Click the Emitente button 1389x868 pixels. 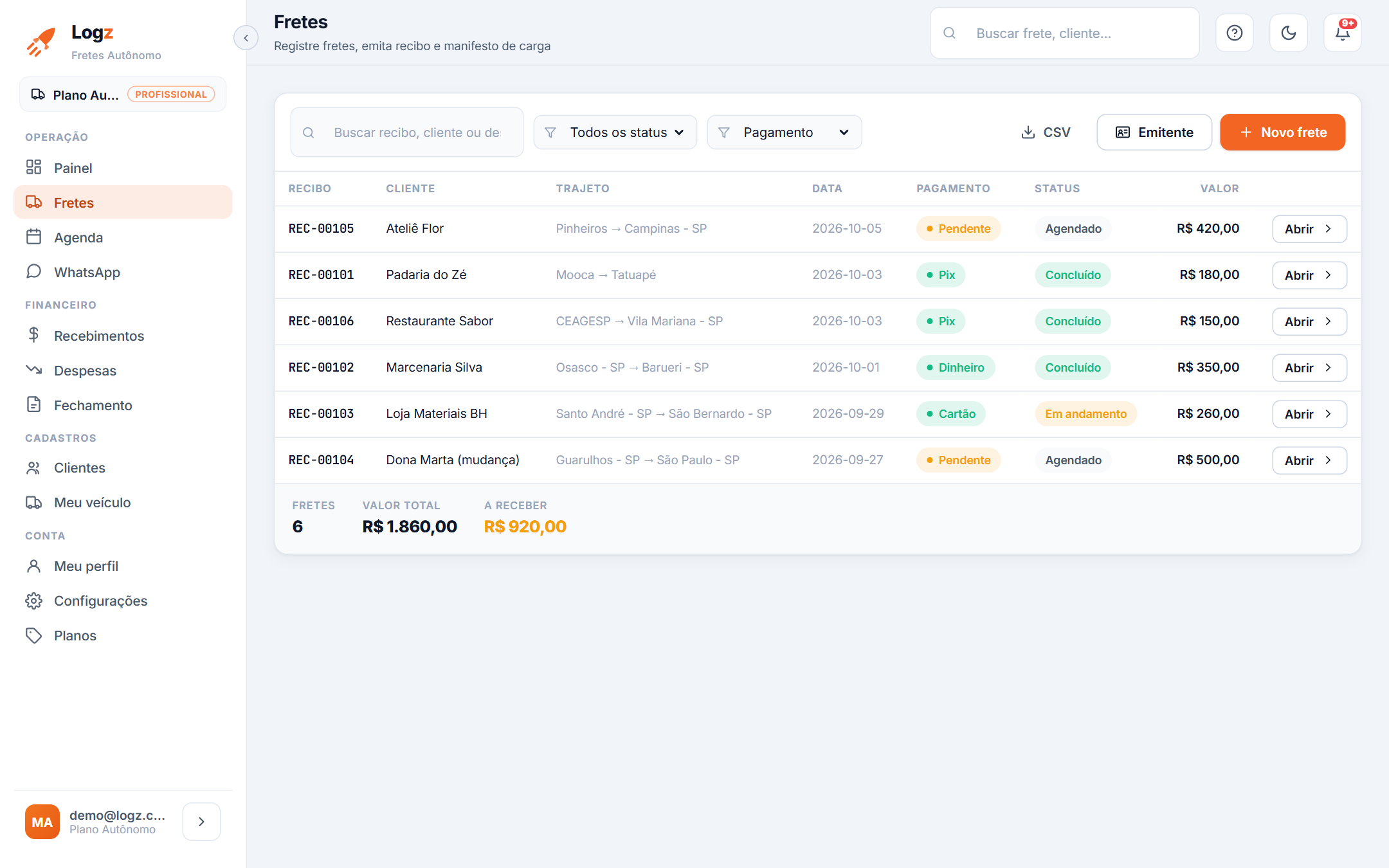(x=1154, y=132)
